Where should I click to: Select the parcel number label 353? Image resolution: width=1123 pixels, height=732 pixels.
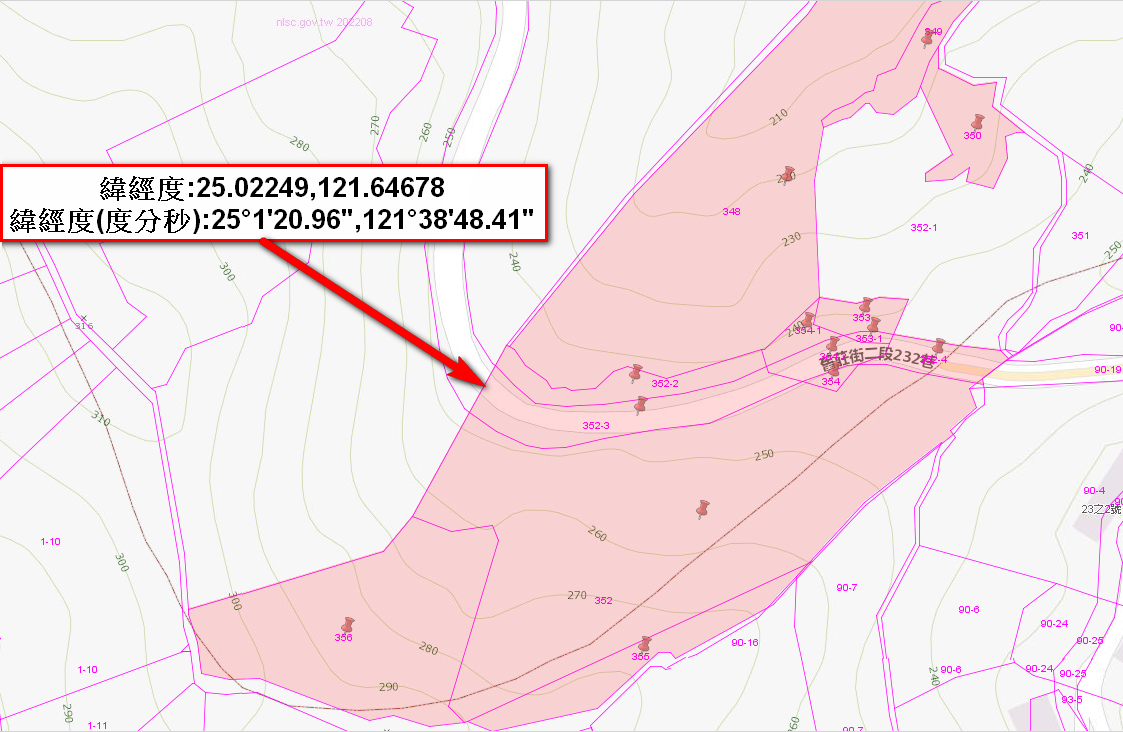coord(861,317)
